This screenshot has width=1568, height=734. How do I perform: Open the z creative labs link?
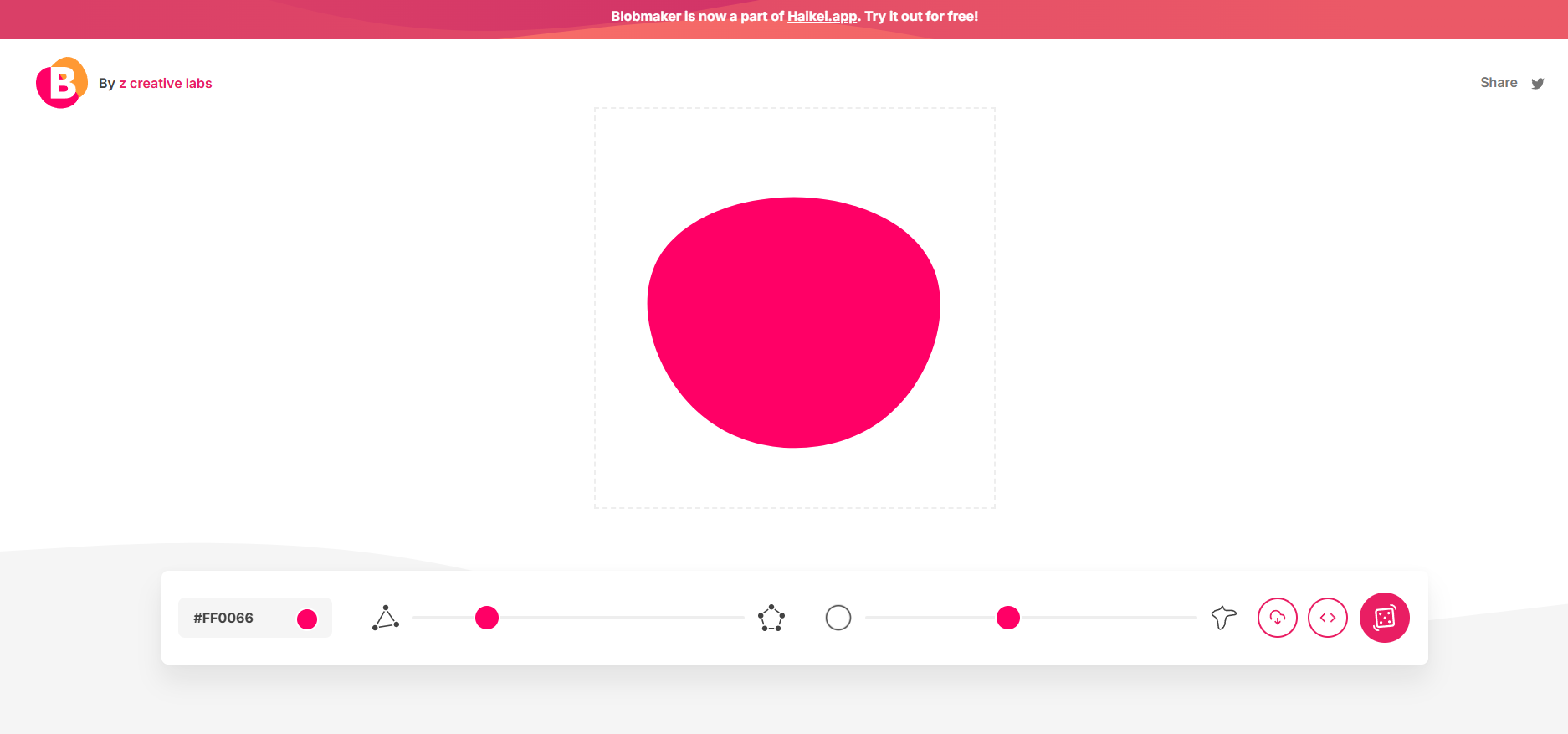pyautogui.click(x=165, y=84)
